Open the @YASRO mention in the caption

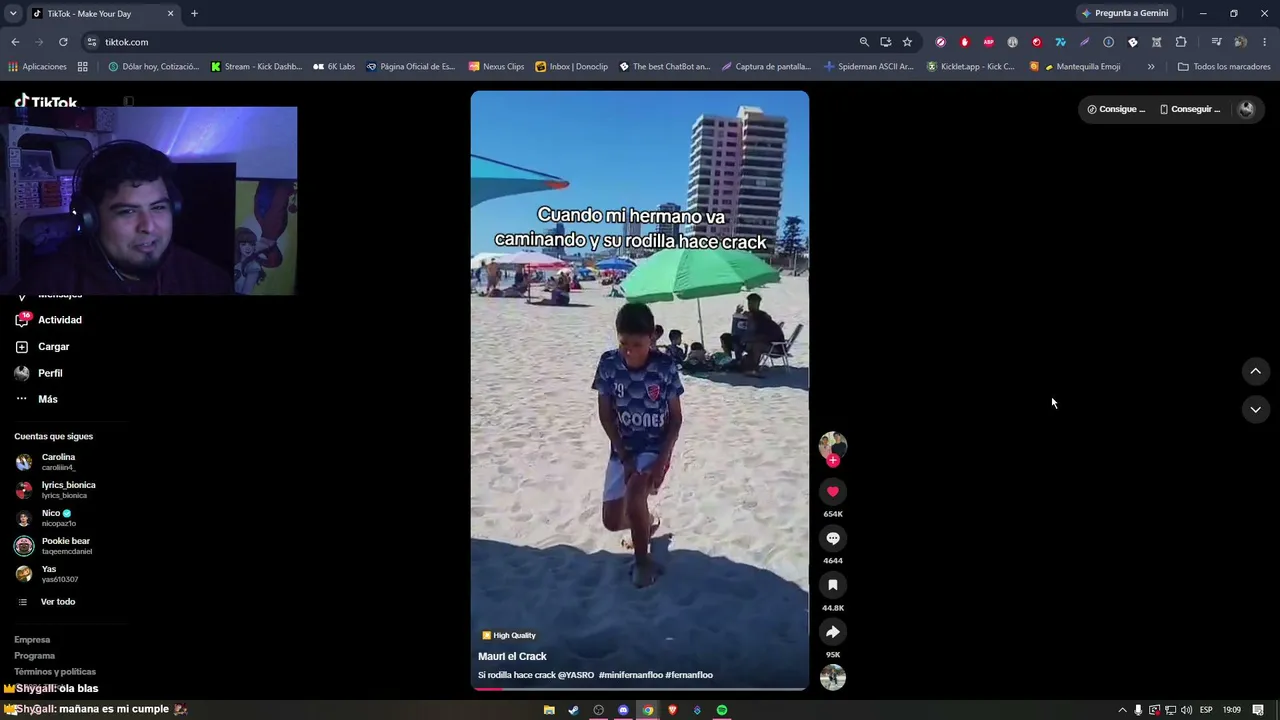point(576,675)
